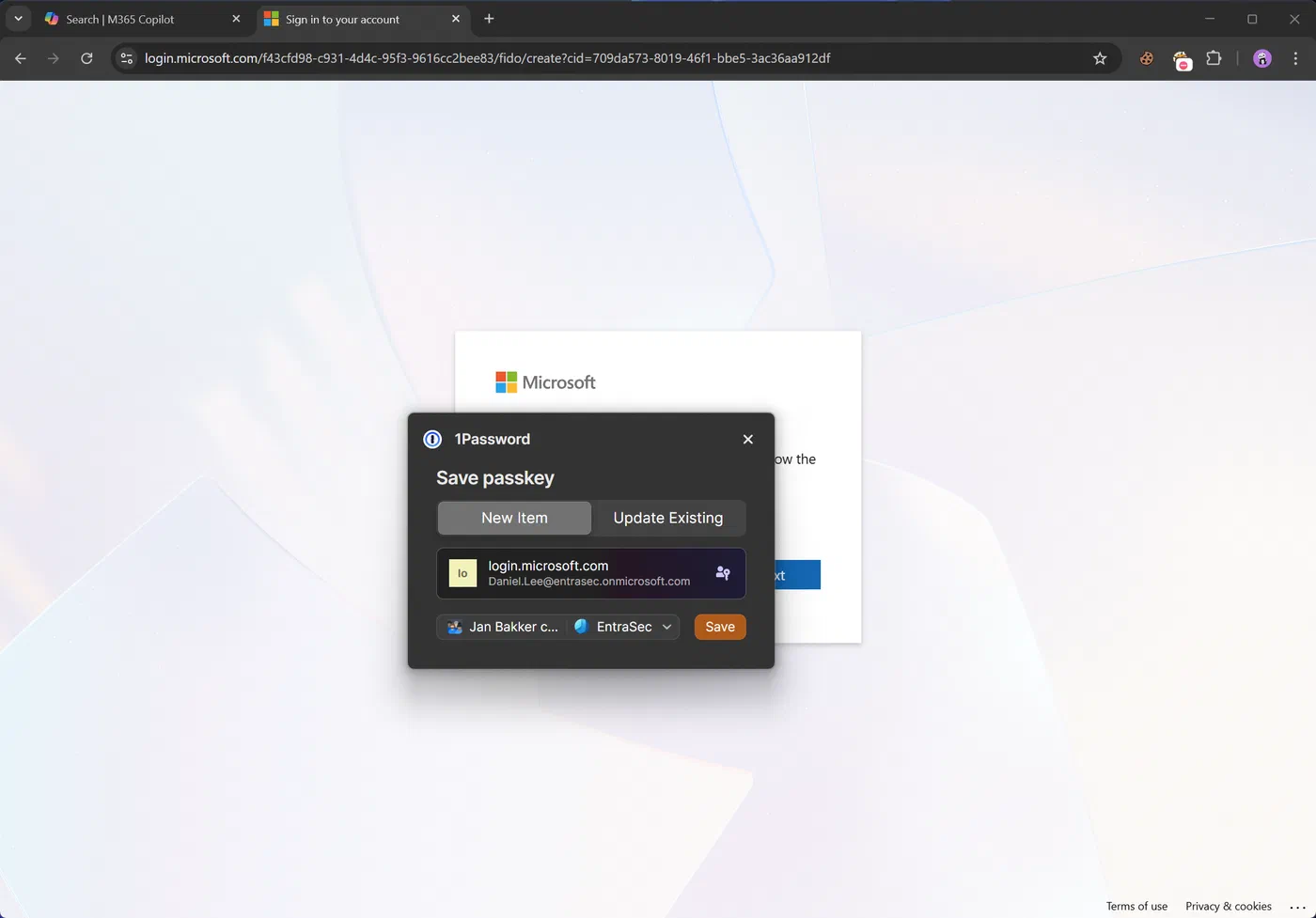Image resolution: width=1316 pixels, height=918 pixels.
Task: Open the Extensions puzzle menu
Action: pos(1214,58)
